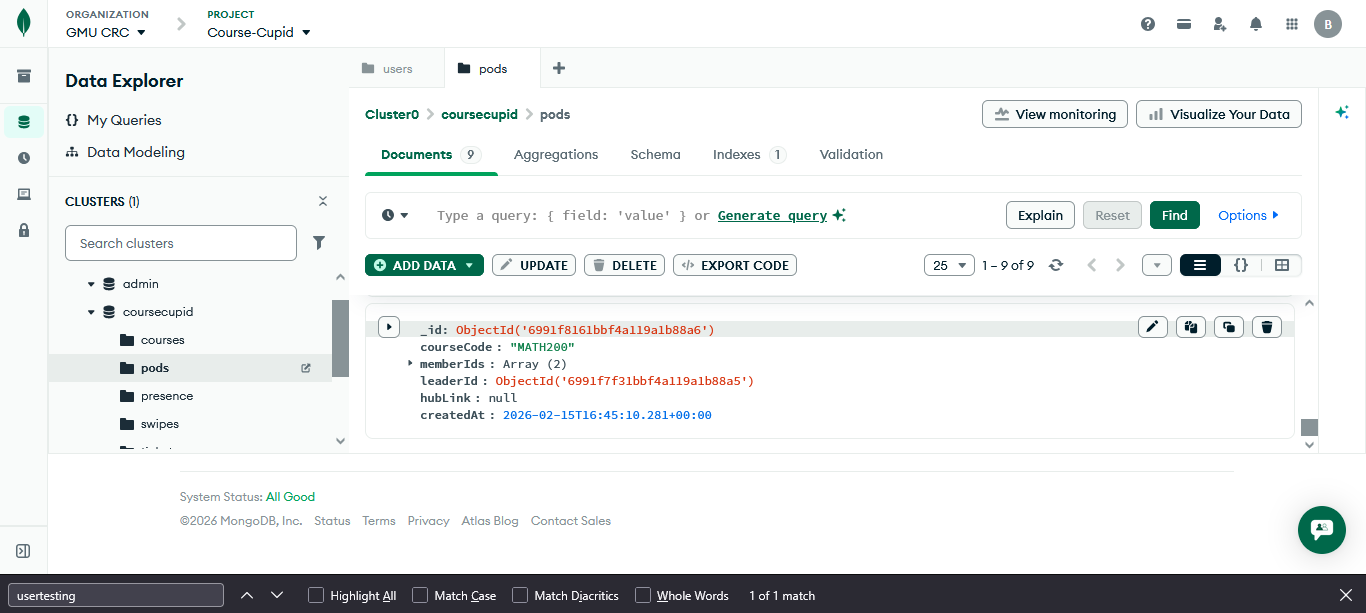Open the Schema tab
The height and width of the screenshot is (613, 1366).
pyautogui.click(x=655, y=154)
